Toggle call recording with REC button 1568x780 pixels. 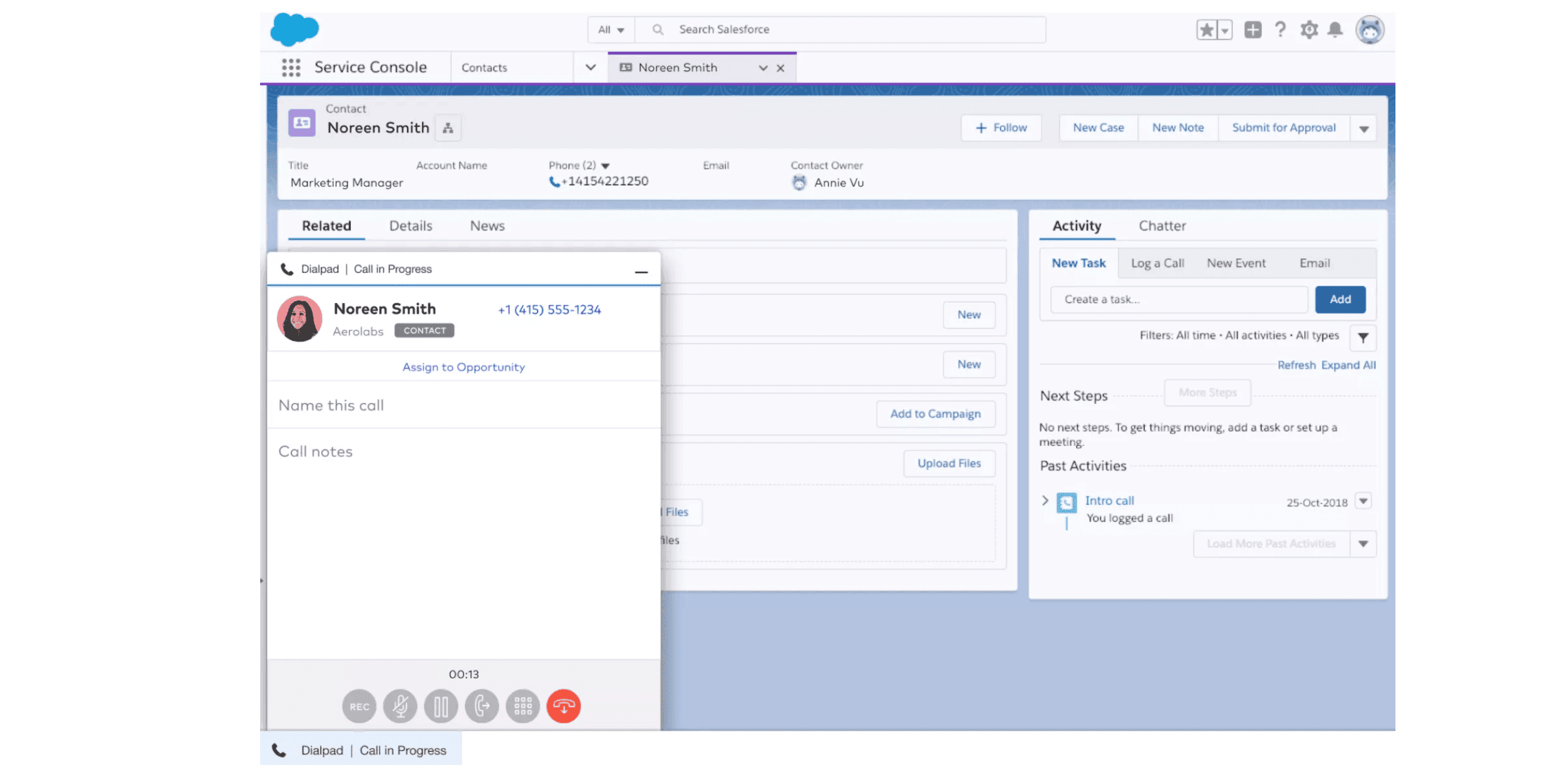[359, 706]
